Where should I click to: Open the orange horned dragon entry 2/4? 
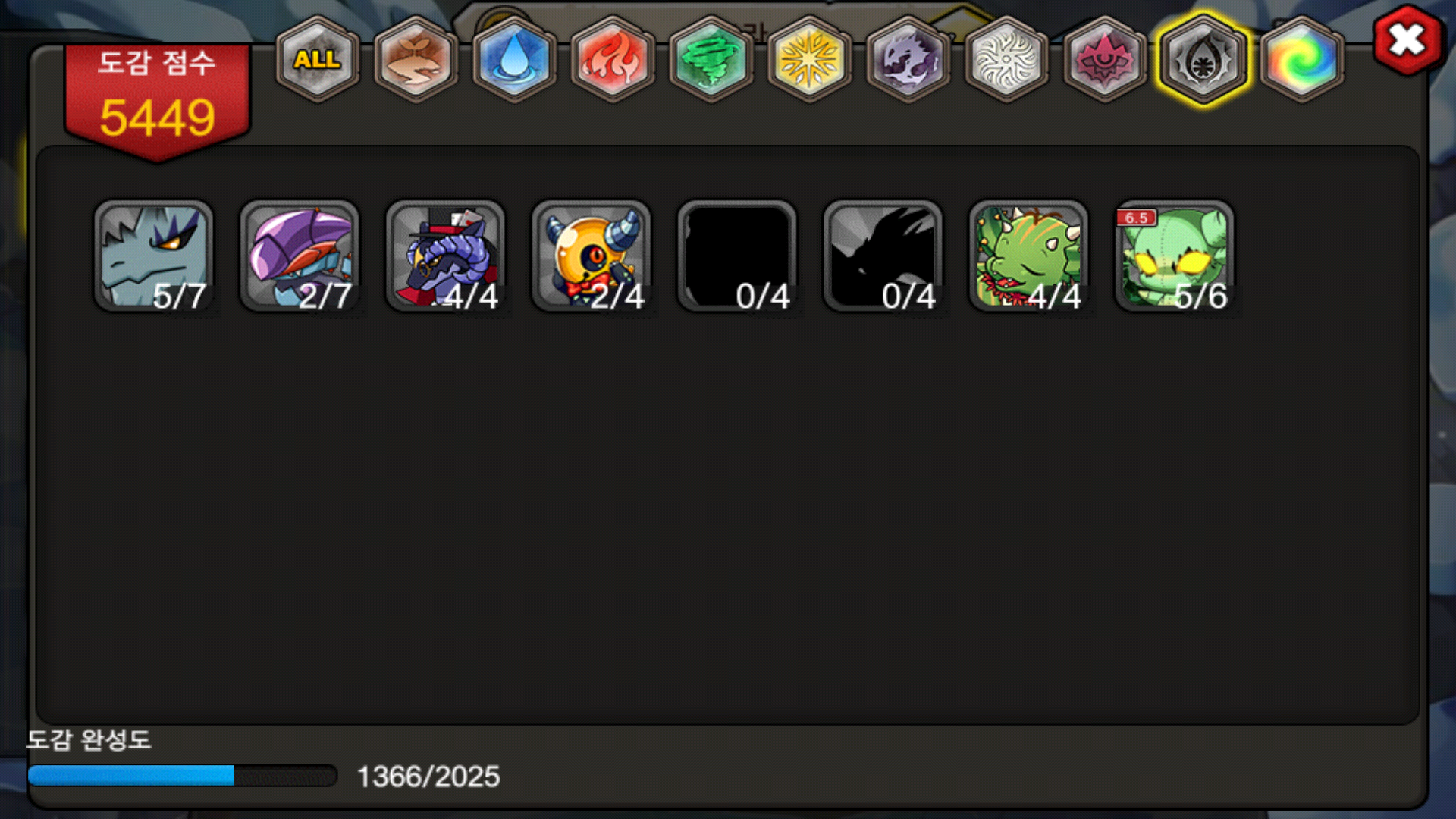tap(591, 256)
